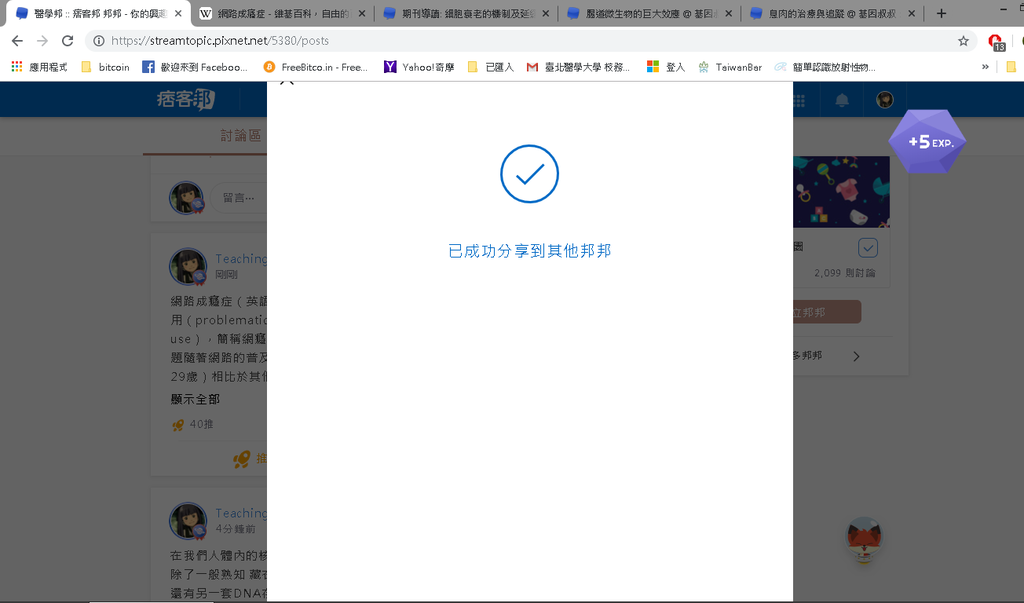Viewport: 1024px width, 603px height.
Task: Select the 醫學邦 痞客邦 tab
Action: click(x=98, y=13)
